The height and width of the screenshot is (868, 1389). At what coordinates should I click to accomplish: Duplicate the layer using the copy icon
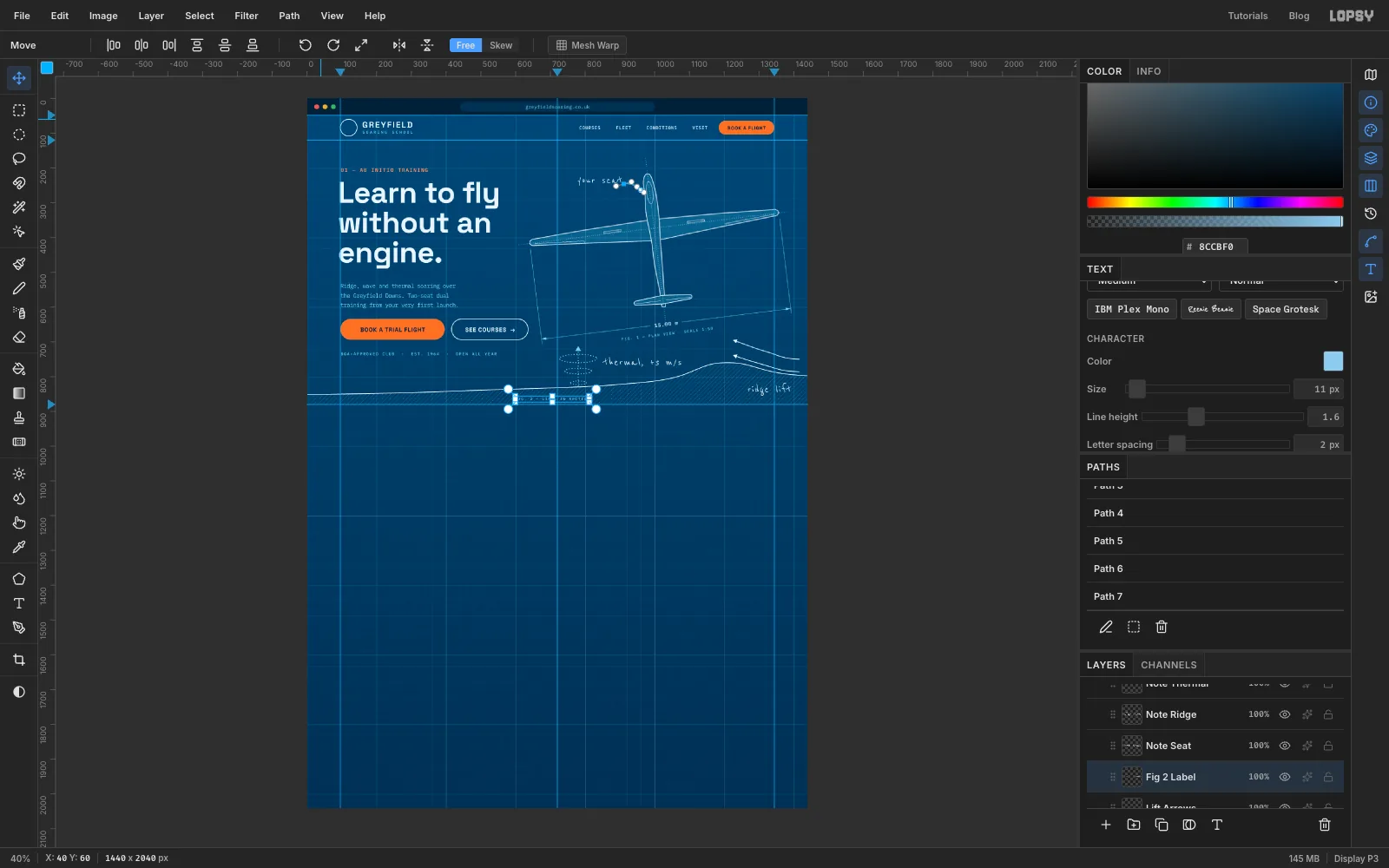[1162, 825]
